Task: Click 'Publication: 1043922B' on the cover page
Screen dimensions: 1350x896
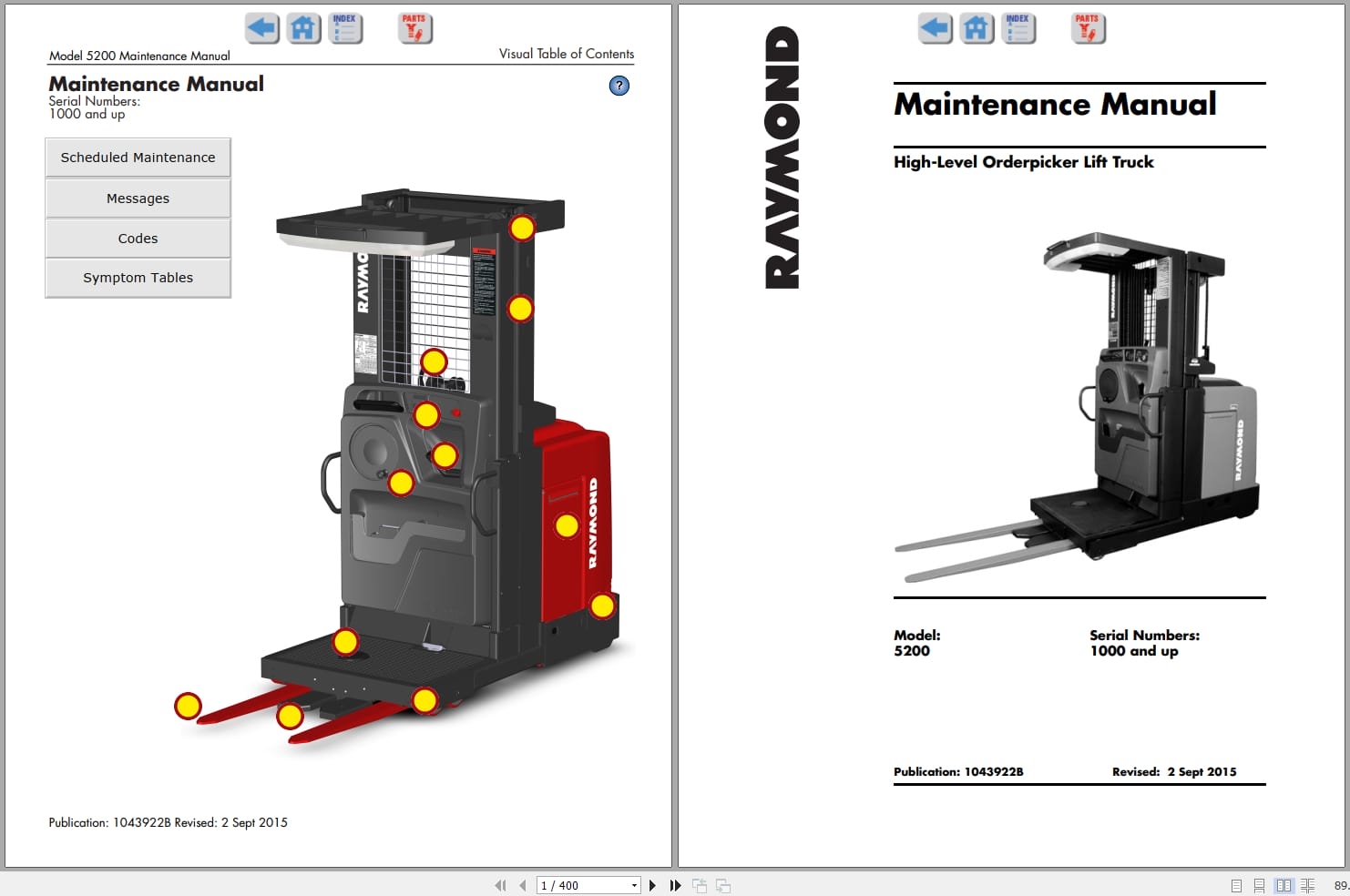Action: coord(958,771)
